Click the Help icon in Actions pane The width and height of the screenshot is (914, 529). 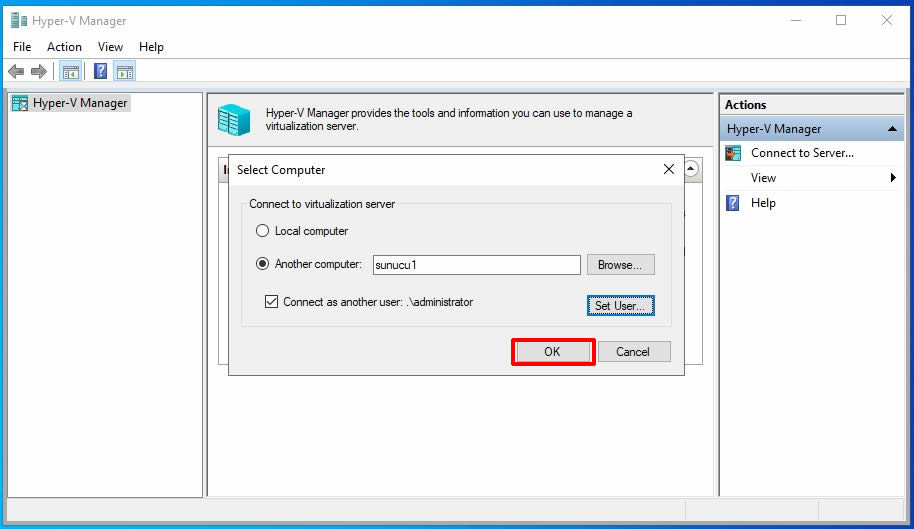tap(733, 203)
